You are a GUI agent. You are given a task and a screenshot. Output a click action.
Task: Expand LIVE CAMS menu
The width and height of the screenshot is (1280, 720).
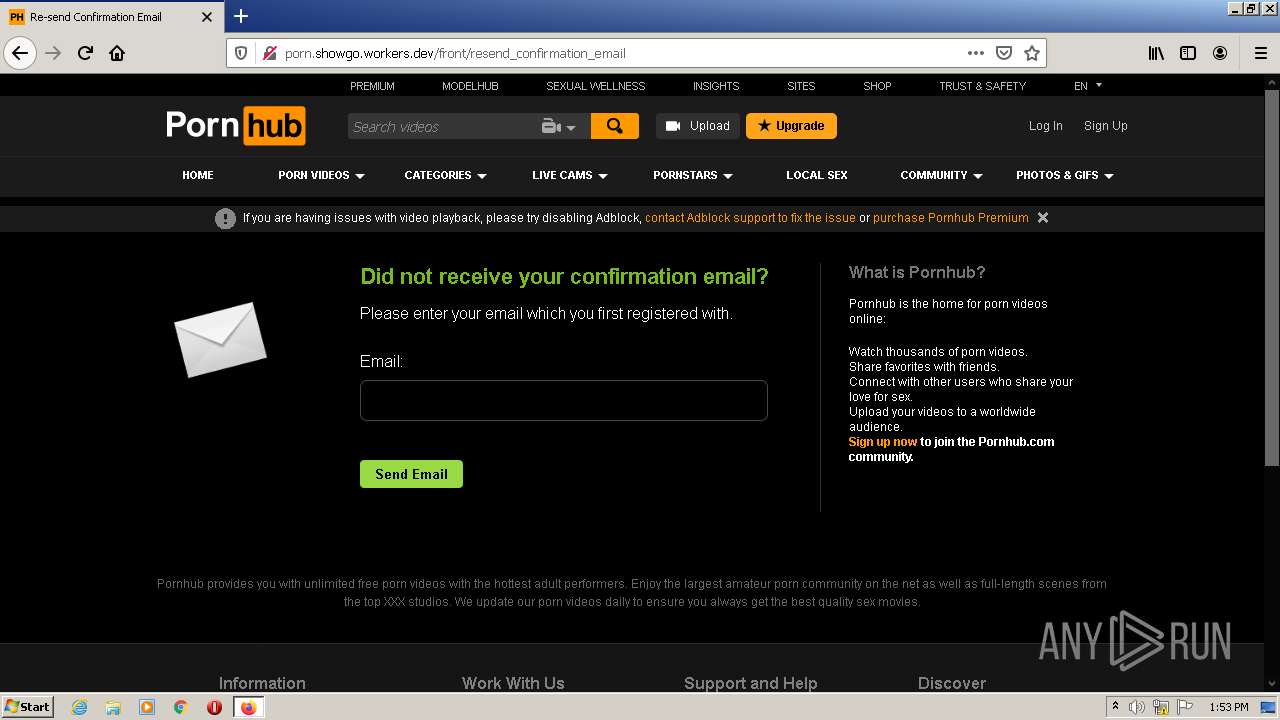click(570, 175)
